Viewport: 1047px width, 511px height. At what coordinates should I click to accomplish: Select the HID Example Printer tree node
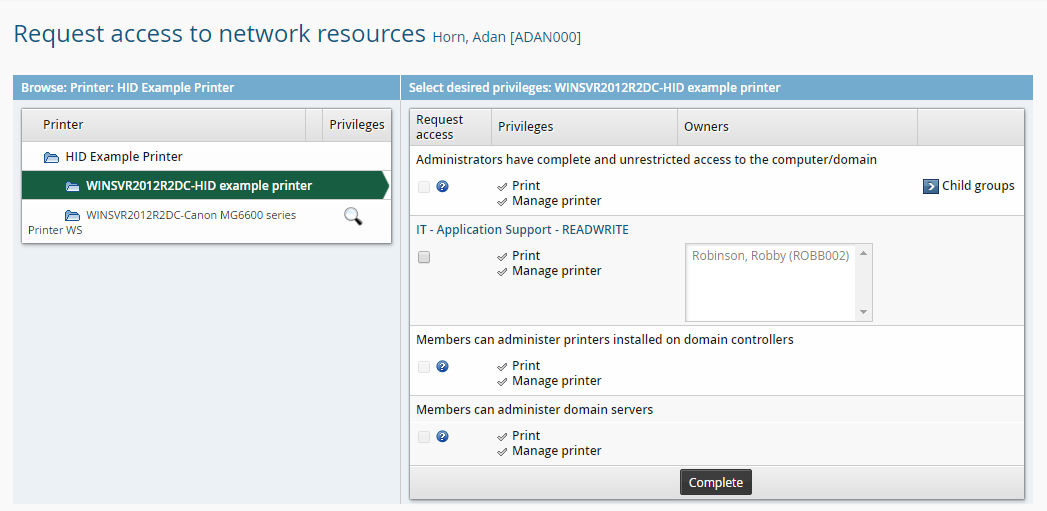[x=123, y=157]
